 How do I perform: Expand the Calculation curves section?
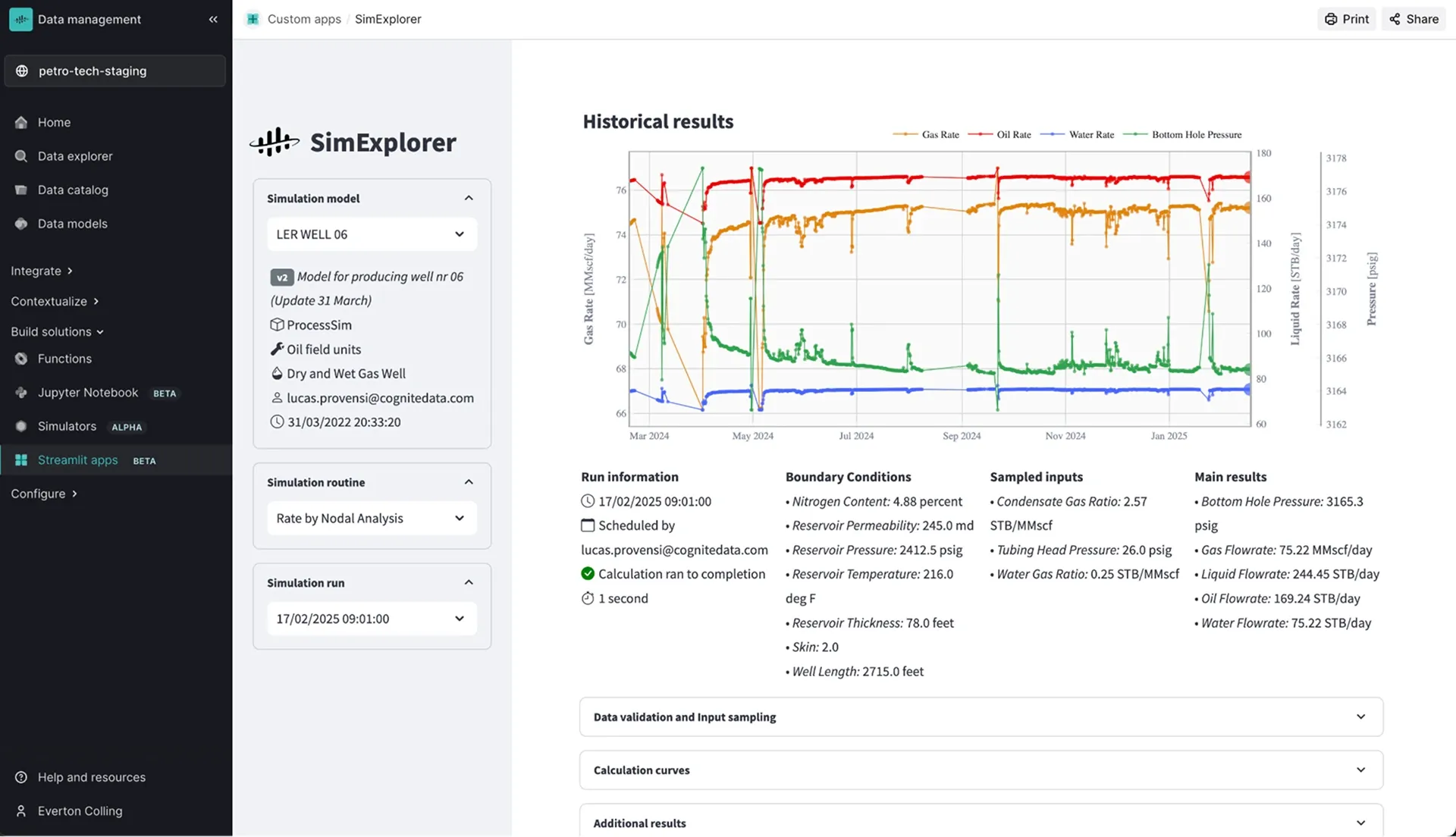click(981, 770)
